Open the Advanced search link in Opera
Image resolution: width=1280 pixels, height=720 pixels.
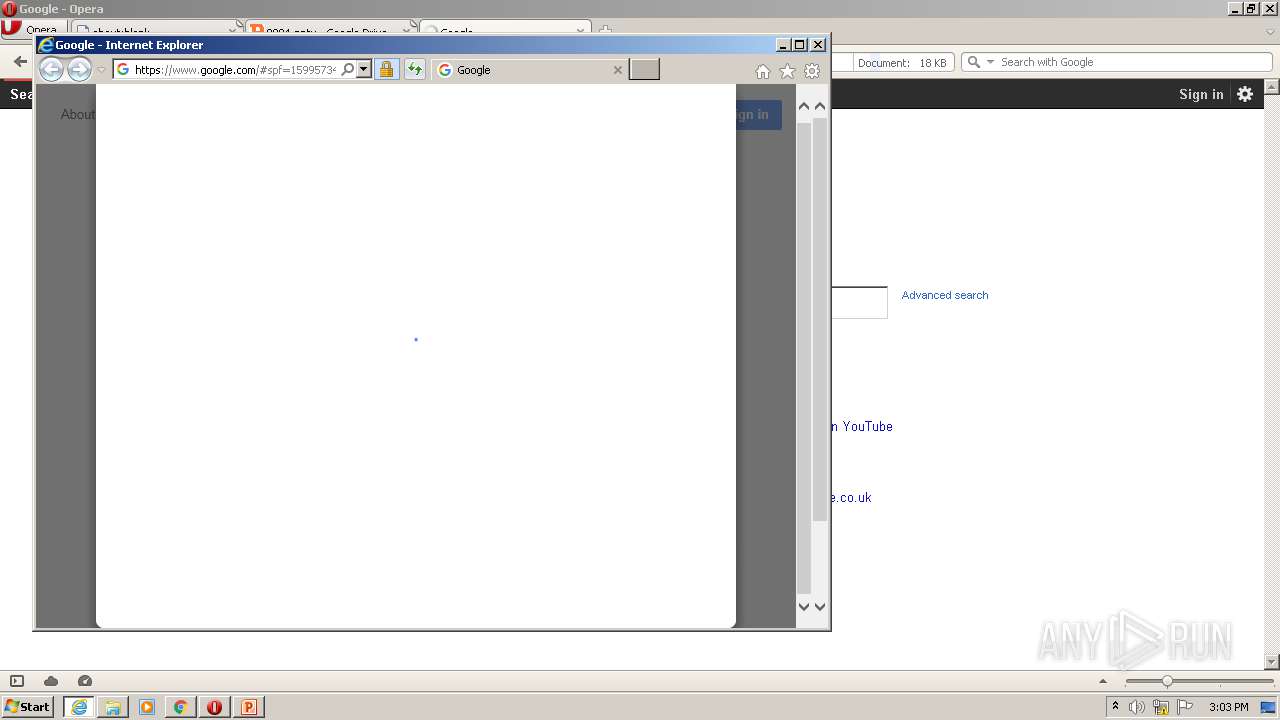tap(945, 295)
